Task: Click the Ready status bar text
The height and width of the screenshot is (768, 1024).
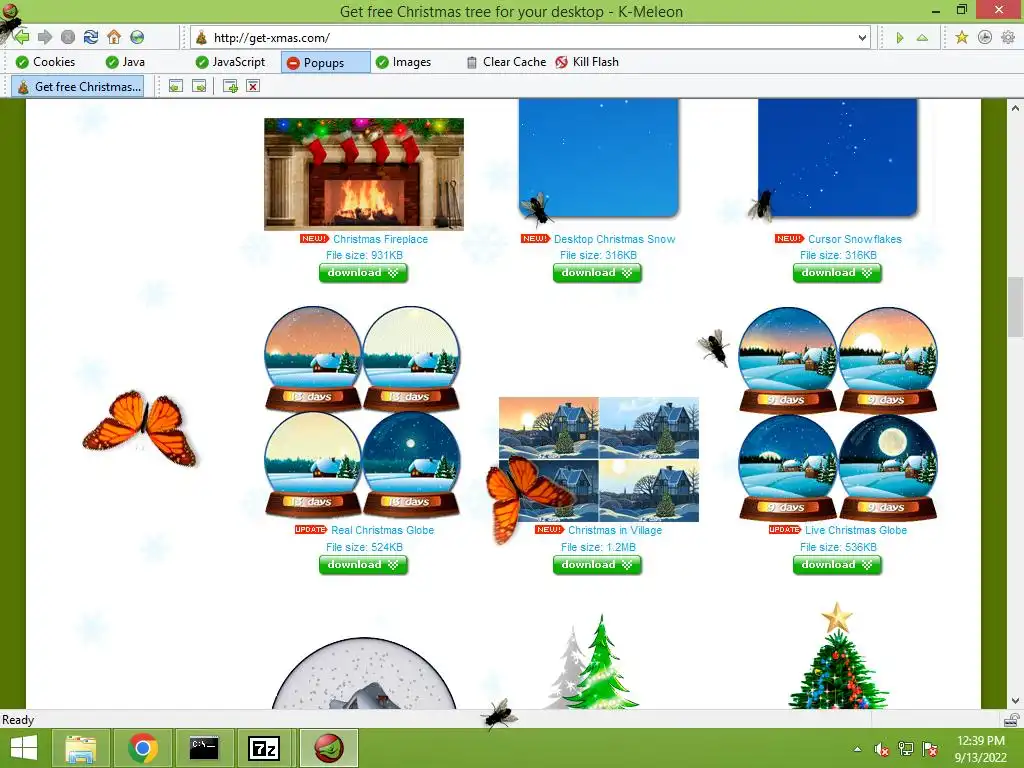Action: click(18, 720)
